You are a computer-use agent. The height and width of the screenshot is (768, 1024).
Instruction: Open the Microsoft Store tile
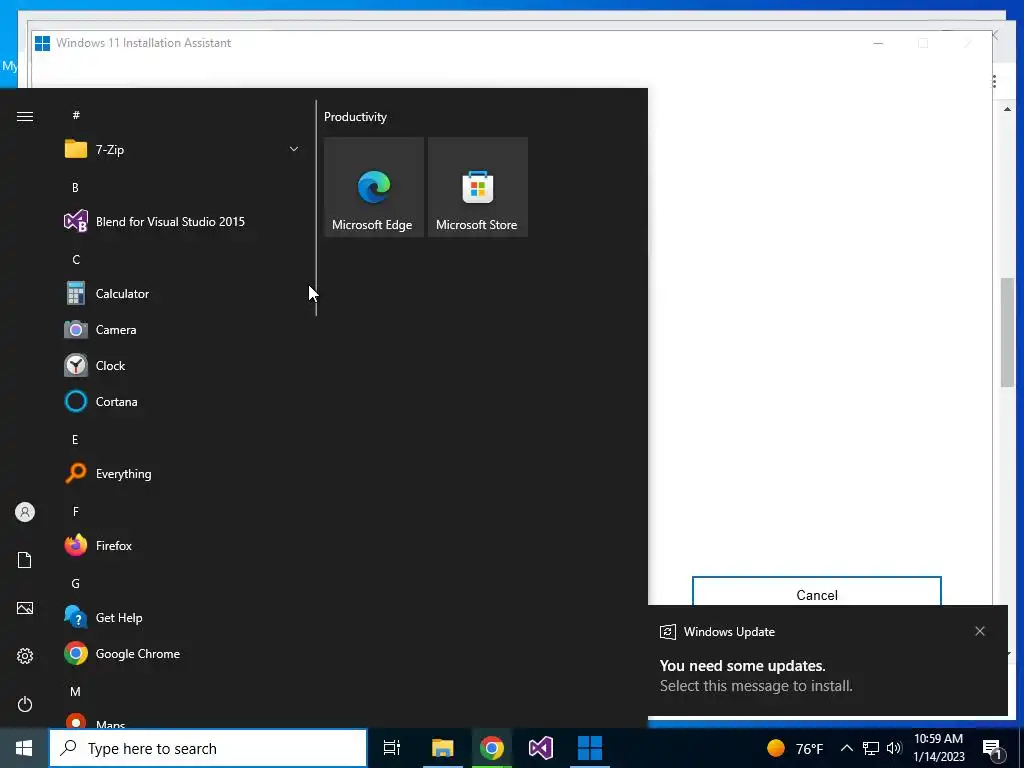[x=477, y=187]
